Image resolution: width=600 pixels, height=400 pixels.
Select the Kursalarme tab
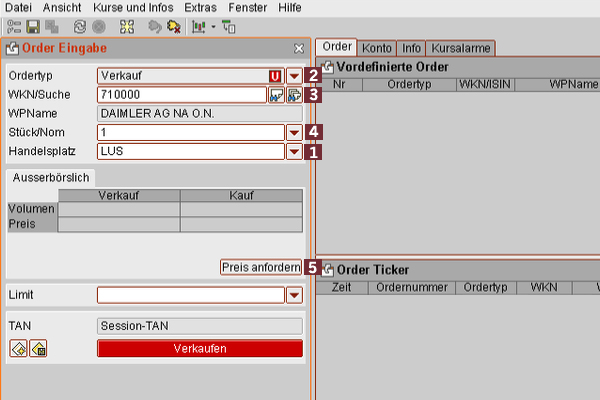(x=460, y=47)
